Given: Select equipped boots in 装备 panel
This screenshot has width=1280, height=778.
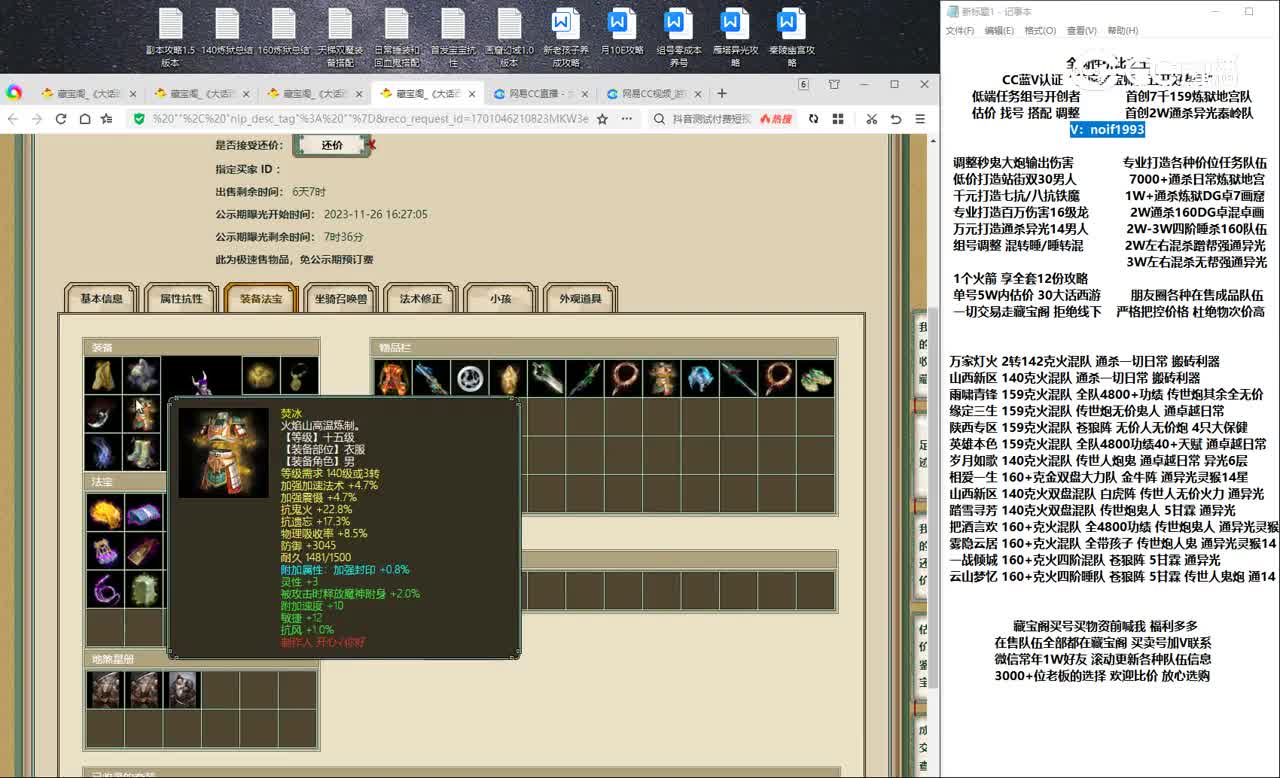Looking at the screenshot, I should click(x=142, y=451).
